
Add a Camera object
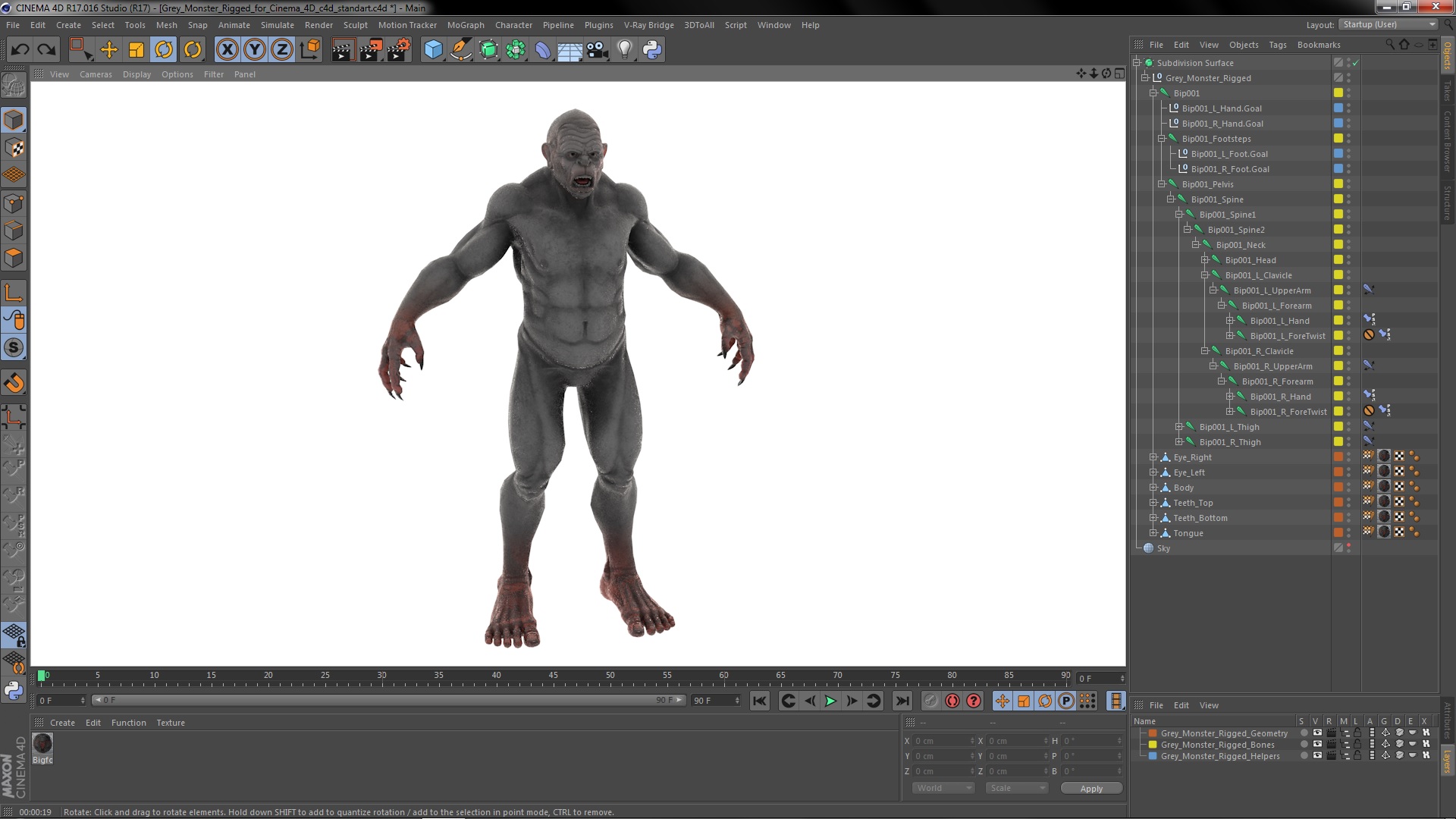(598, 50)
